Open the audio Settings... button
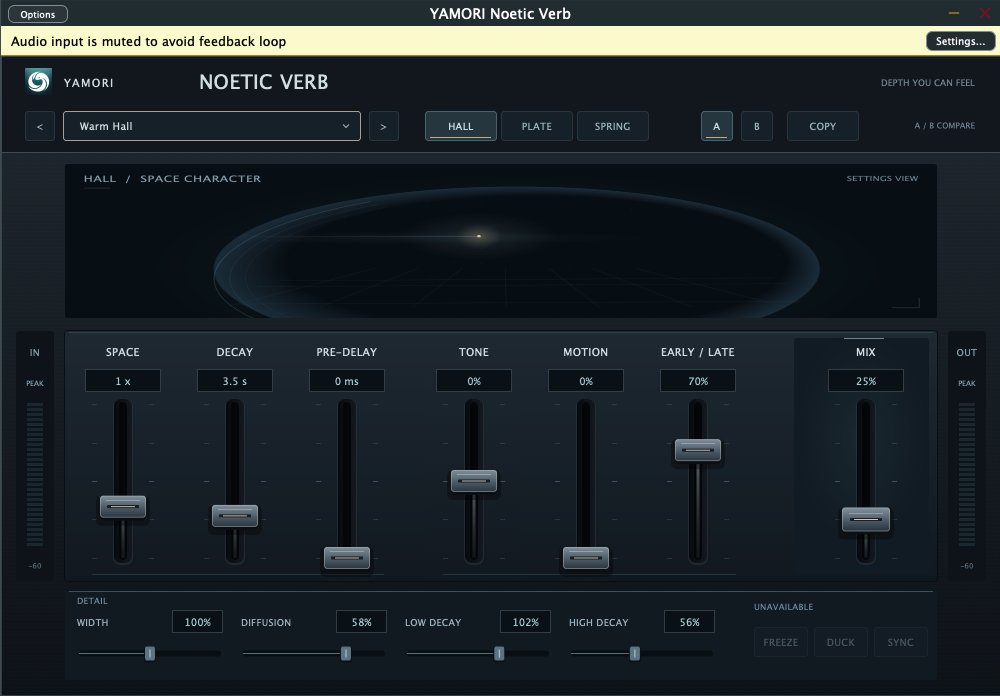This screenshot has height=696, width=1000. point(960,41)
